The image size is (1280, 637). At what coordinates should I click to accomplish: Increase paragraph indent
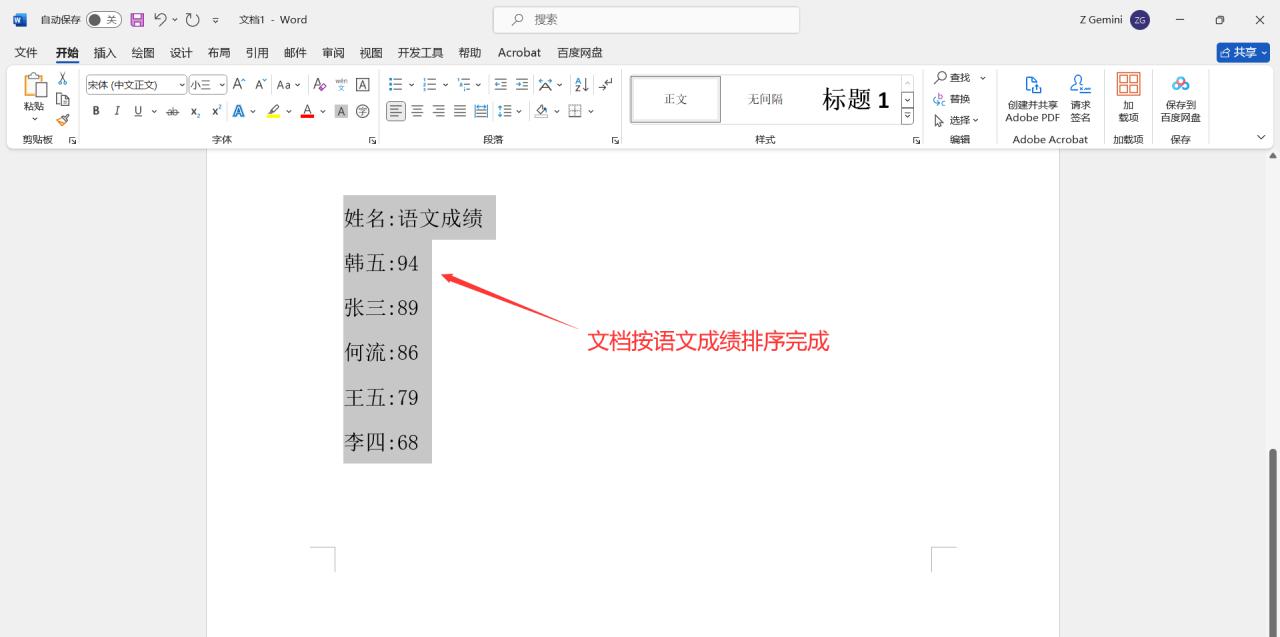point(522,85)
